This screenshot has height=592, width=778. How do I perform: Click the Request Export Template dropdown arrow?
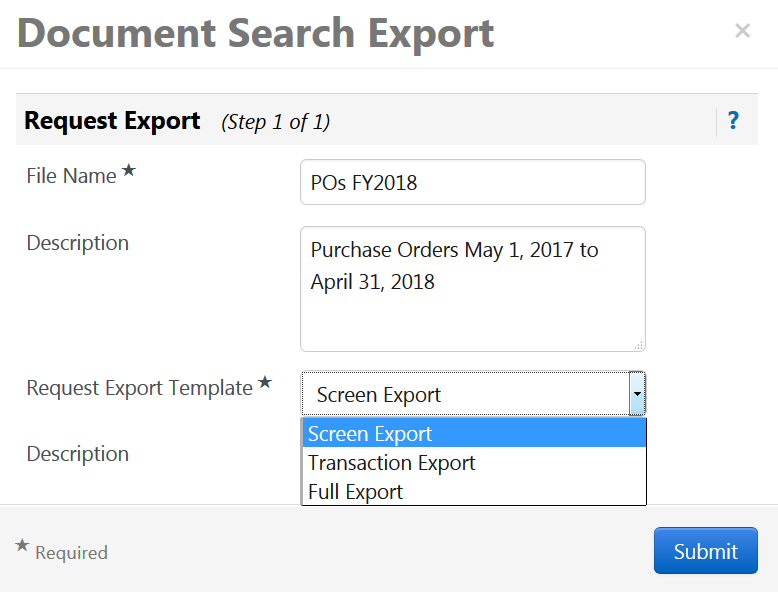tap(637, 394)
